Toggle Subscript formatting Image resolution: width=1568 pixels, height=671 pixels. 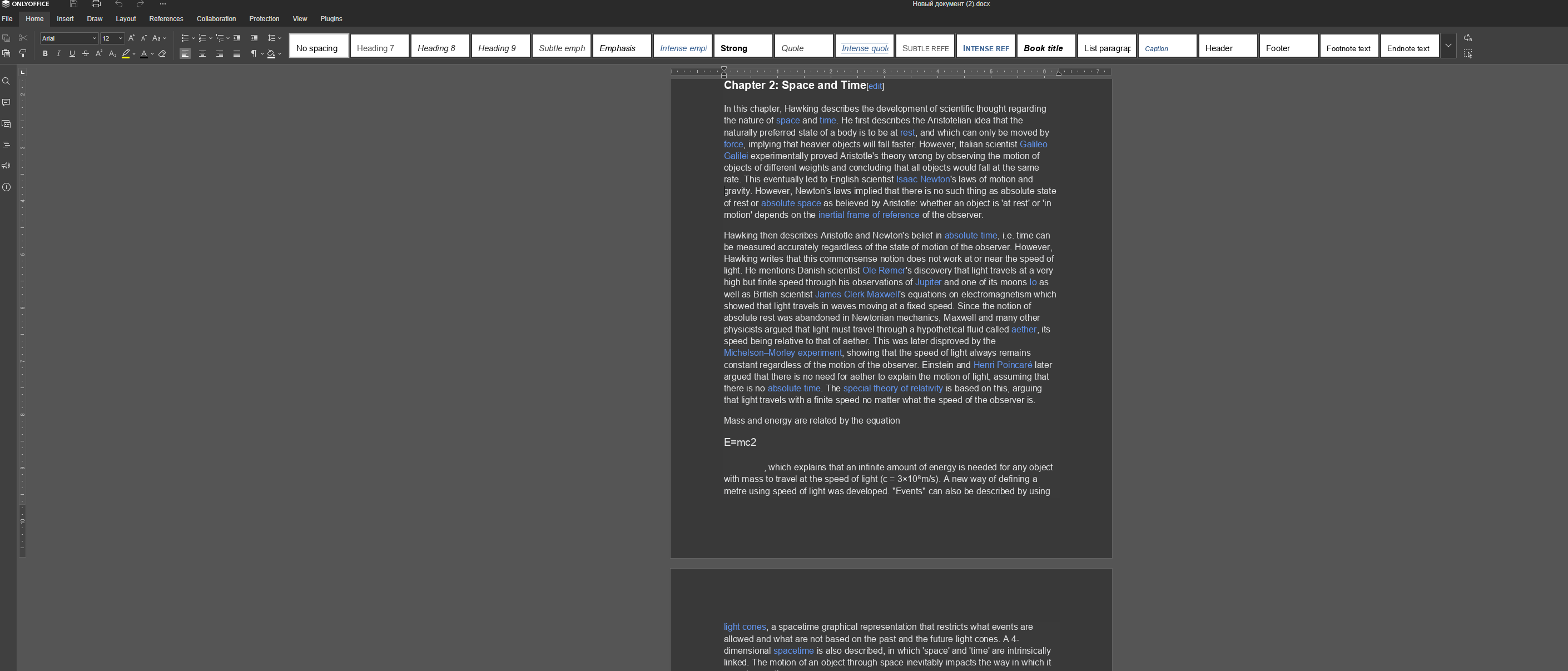pos(112,53)
